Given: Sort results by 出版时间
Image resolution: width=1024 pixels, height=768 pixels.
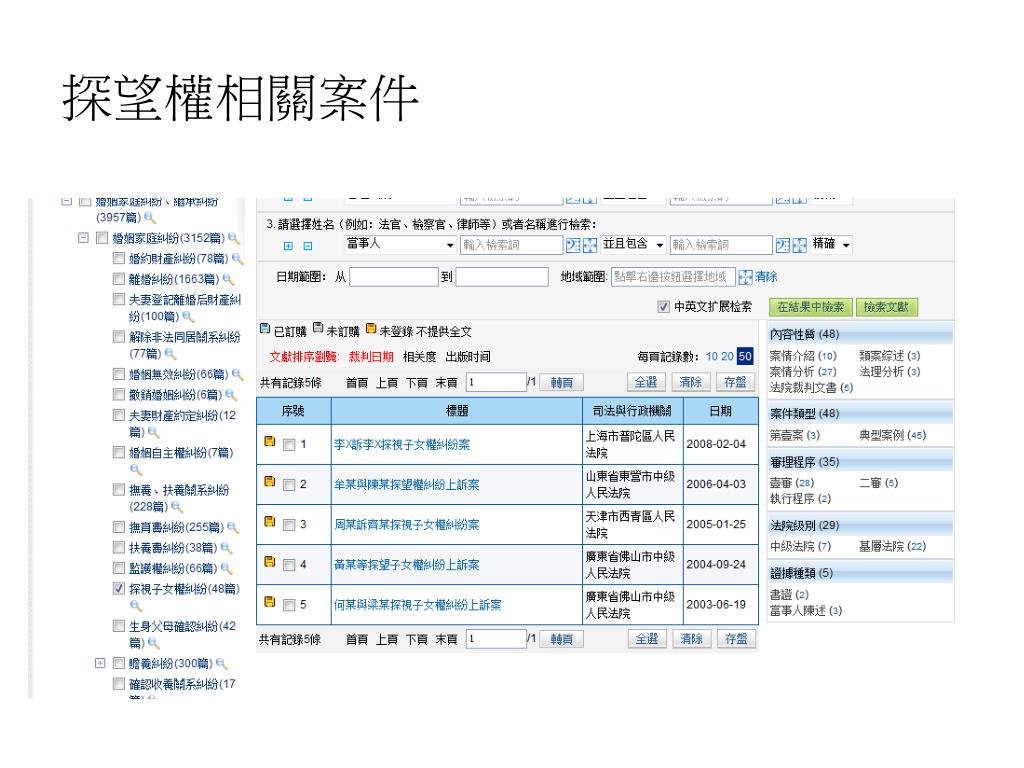Looking at the screenshot, I should [x=468, y=357].
